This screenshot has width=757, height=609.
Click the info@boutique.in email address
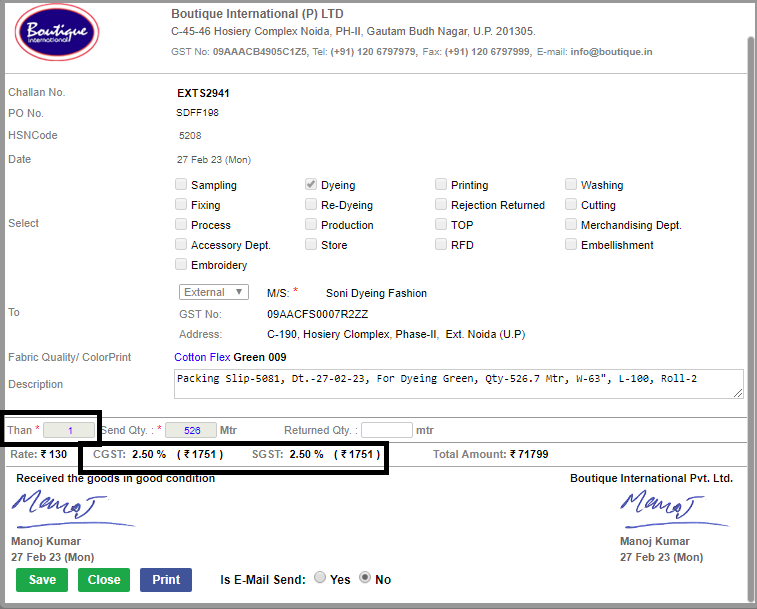(x=611, y=52)
